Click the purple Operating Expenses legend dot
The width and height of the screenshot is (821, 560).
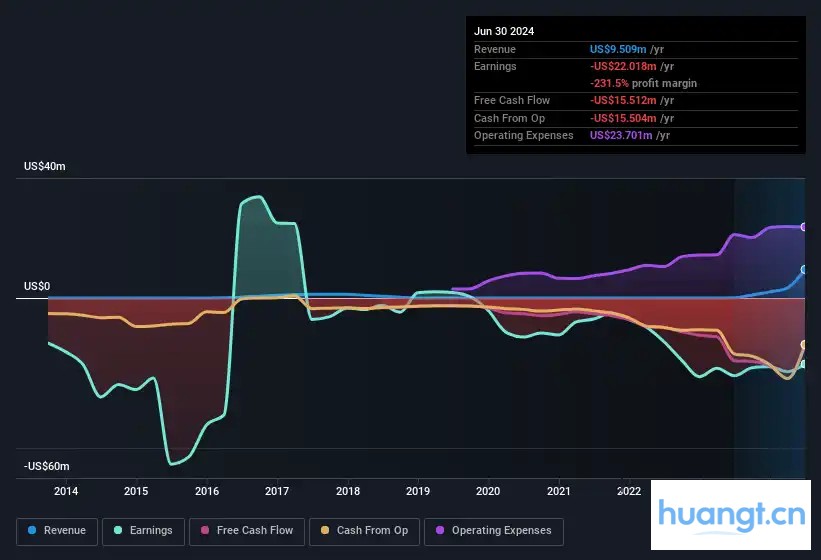pyautogui.click(x=440, y=531)
